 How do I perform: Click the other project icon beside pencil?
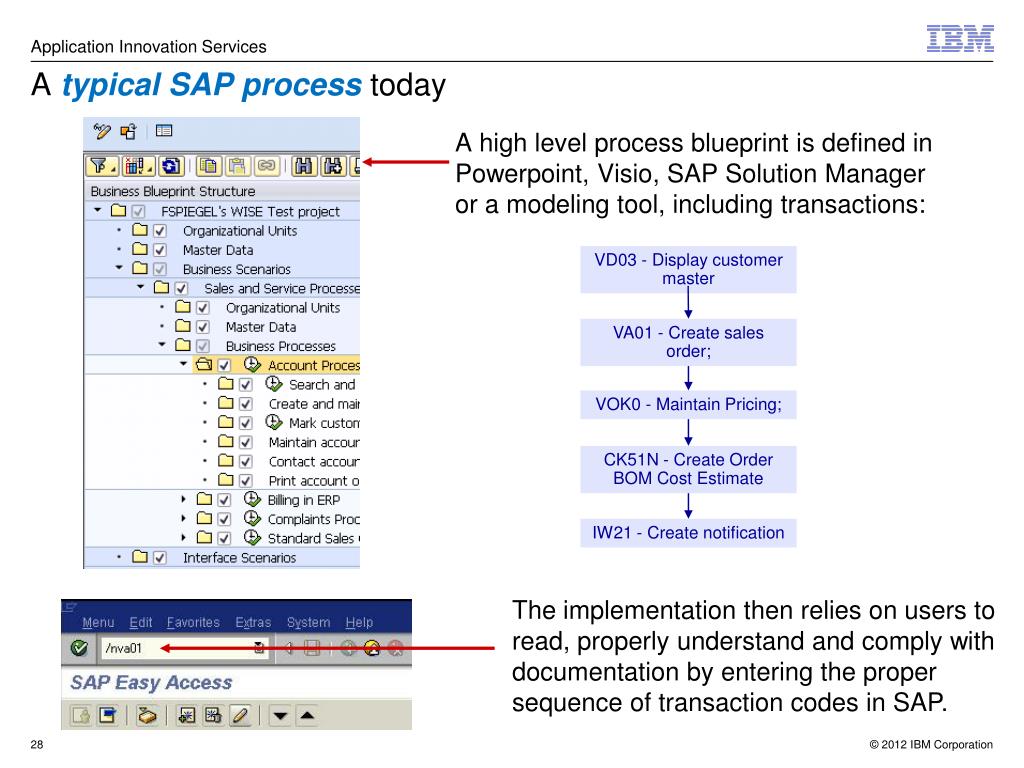pos(129,131)
